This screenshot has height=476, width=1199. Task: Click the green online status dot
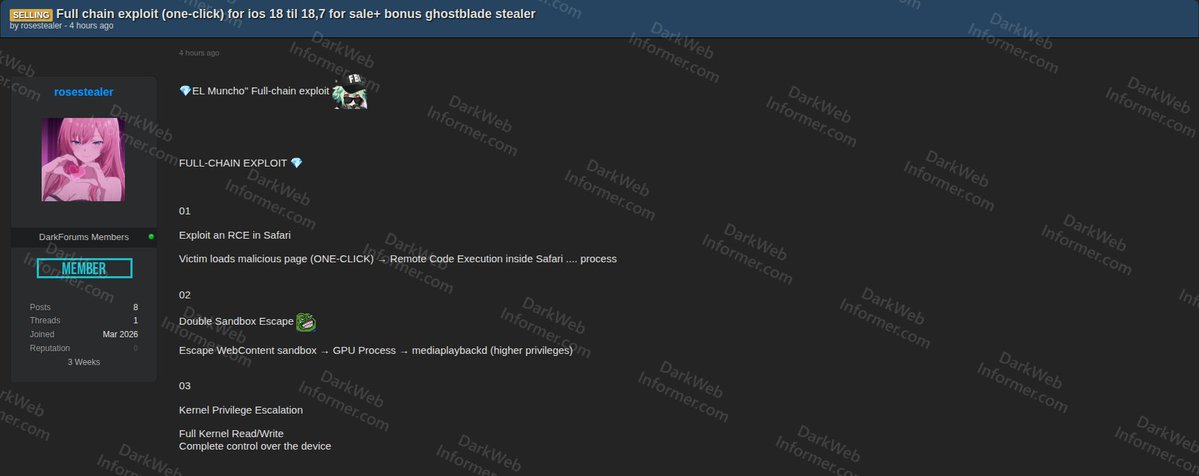pyautogui.click(x=151, y=237)
